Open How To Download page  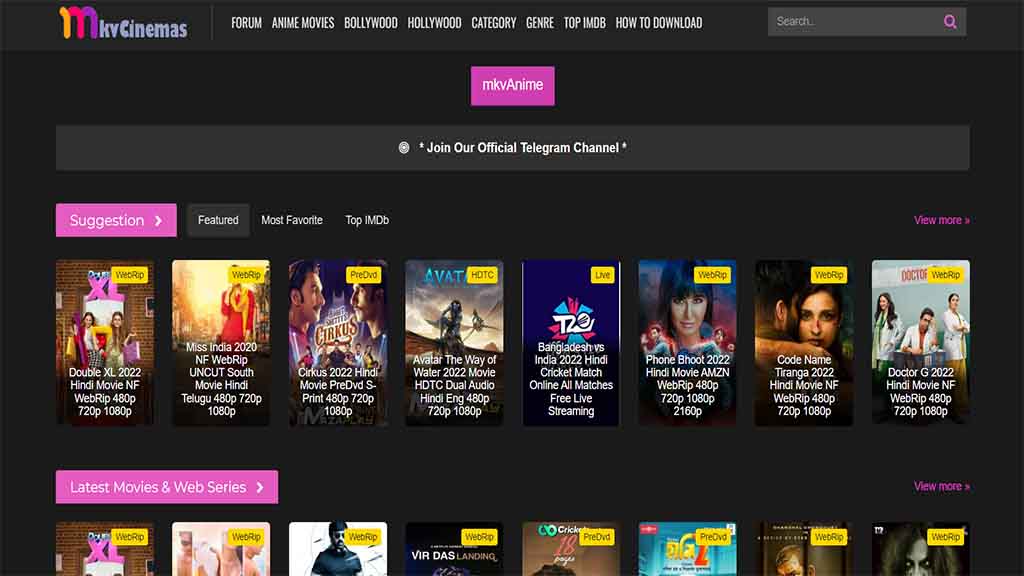pos(659,23)
